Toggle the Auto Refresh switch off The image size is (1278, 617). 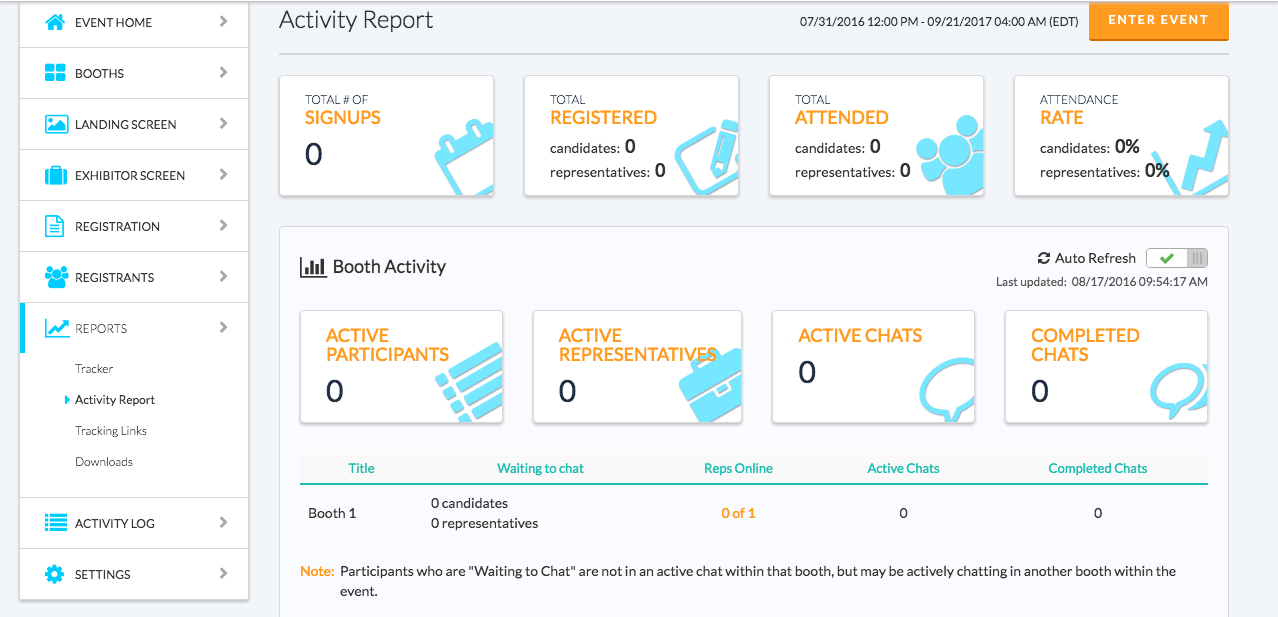(1177, 258)
